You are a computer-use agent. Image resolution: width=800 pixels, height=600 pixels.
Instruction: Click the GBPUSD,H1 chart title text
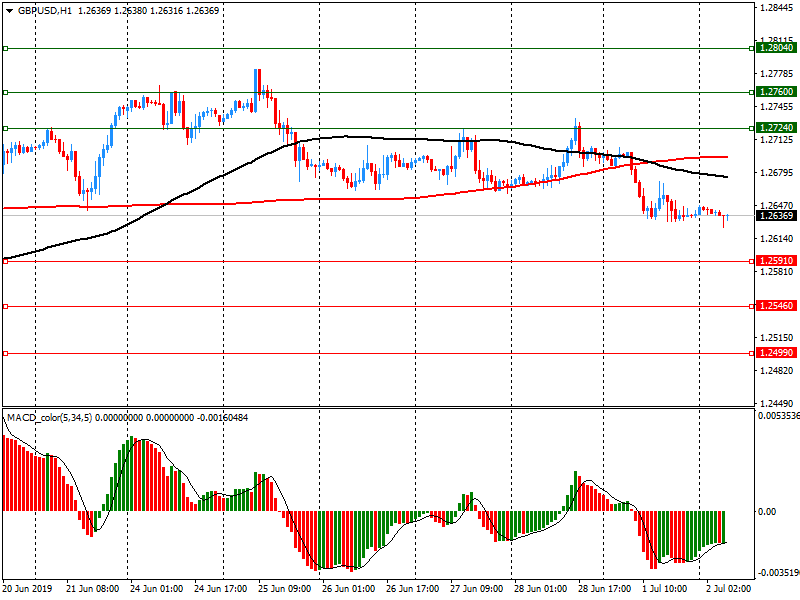[45, 11]
